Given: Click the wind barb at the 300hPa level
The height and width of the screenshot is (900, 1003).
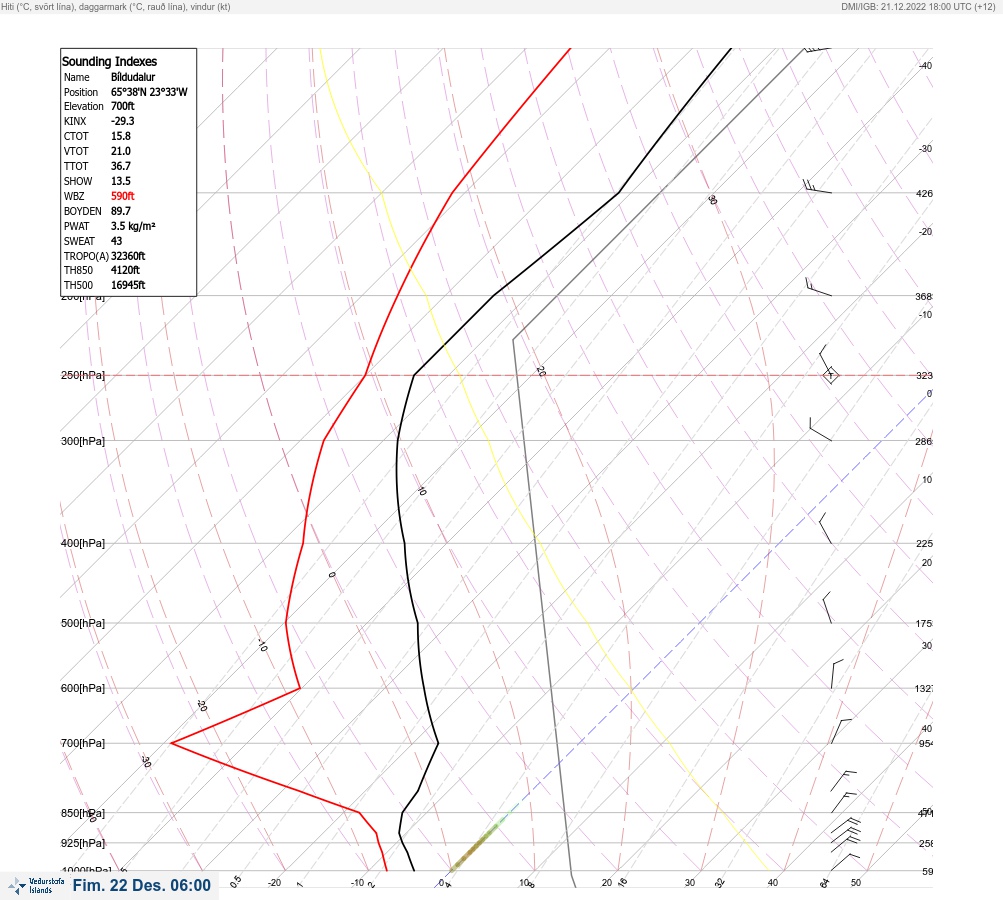Looking at the screenshot, I should [820, 429].
